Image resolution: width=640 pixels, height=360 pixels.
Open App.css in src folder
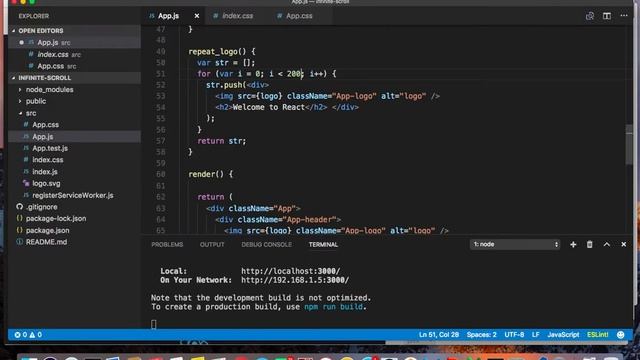(x=74, y=125)
